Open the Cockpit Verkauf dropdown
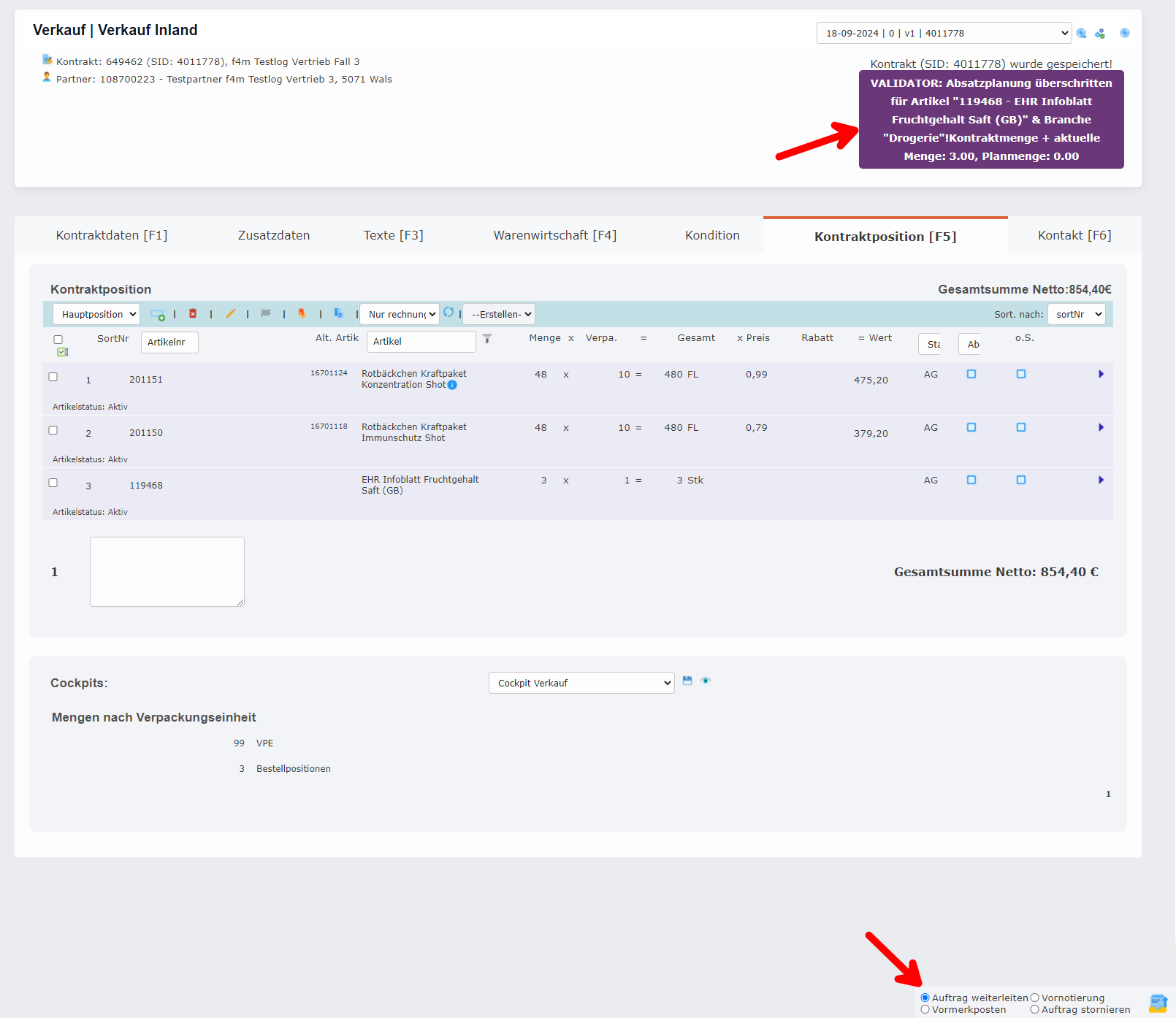The width and height of the screenshot is (1176, 1018). click(x=581, y=683)
